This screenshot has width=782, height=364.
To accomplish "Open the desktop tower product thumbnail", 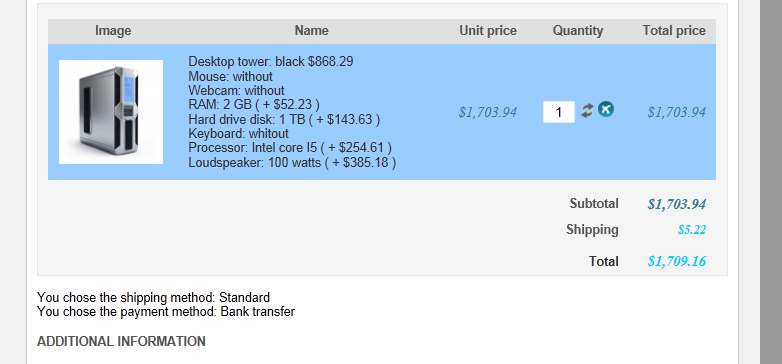I will pos(111,112).
